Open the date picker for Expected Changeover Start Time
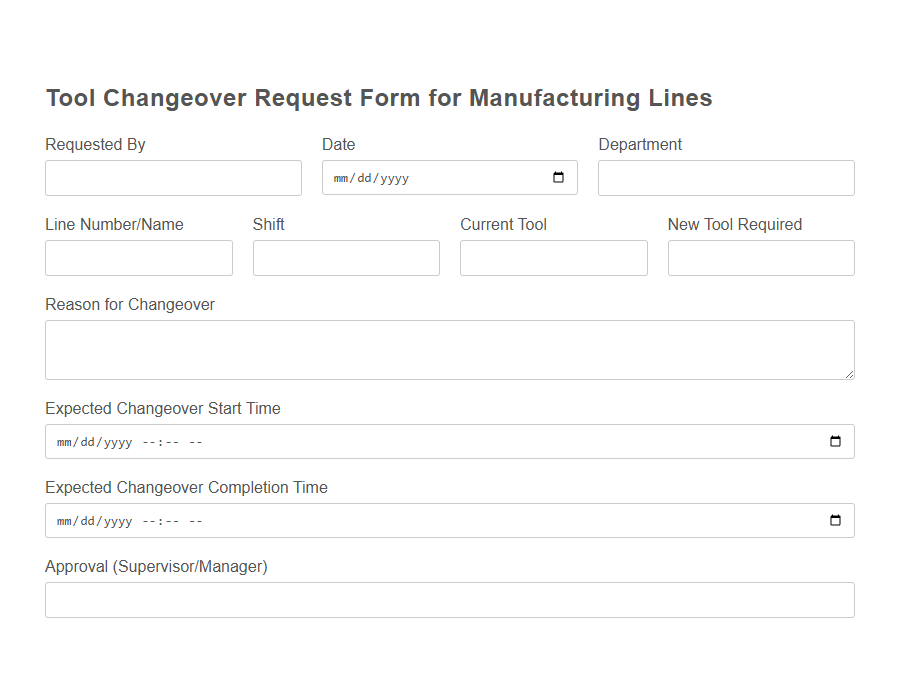The height and width of the screenshot is (682, 900). click(x=835, y=441)
